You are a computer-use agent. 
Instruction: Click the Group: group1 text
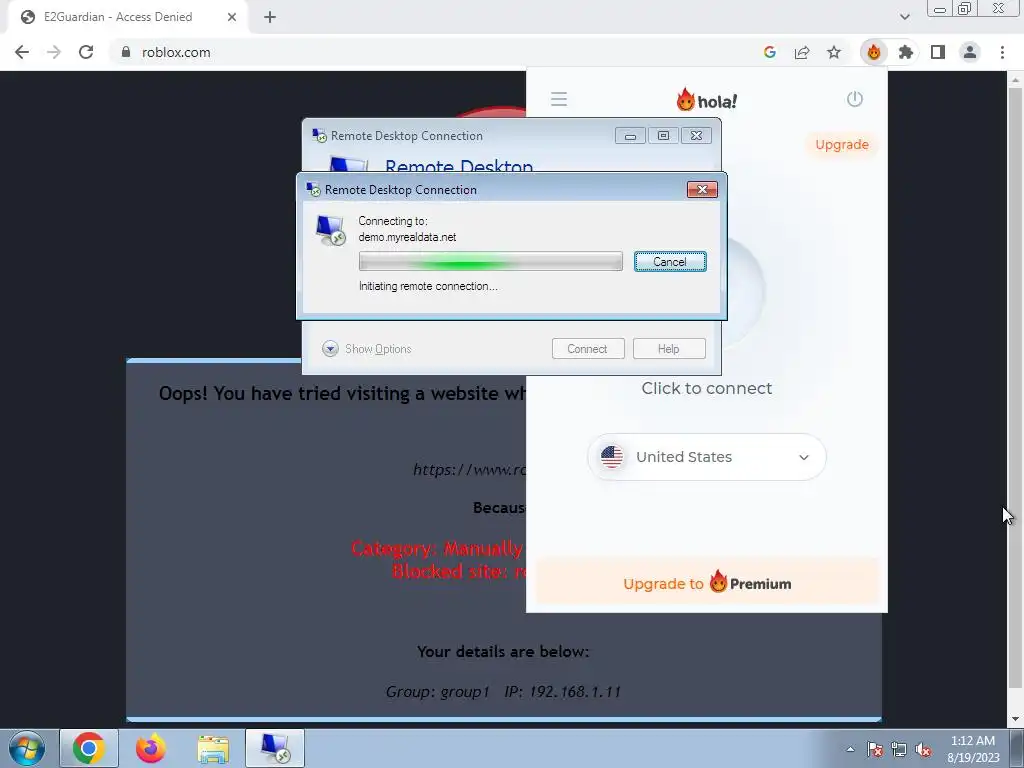pos(437,692)
